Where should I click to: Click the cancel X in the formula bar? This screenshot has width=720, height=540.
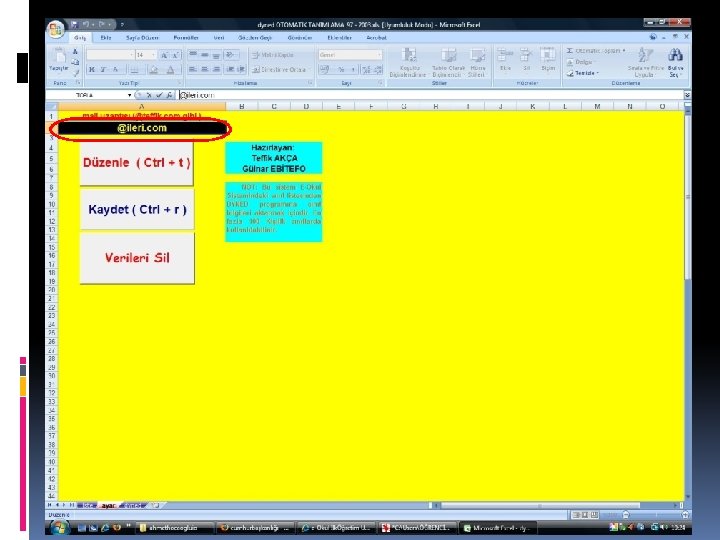point(149,95)
